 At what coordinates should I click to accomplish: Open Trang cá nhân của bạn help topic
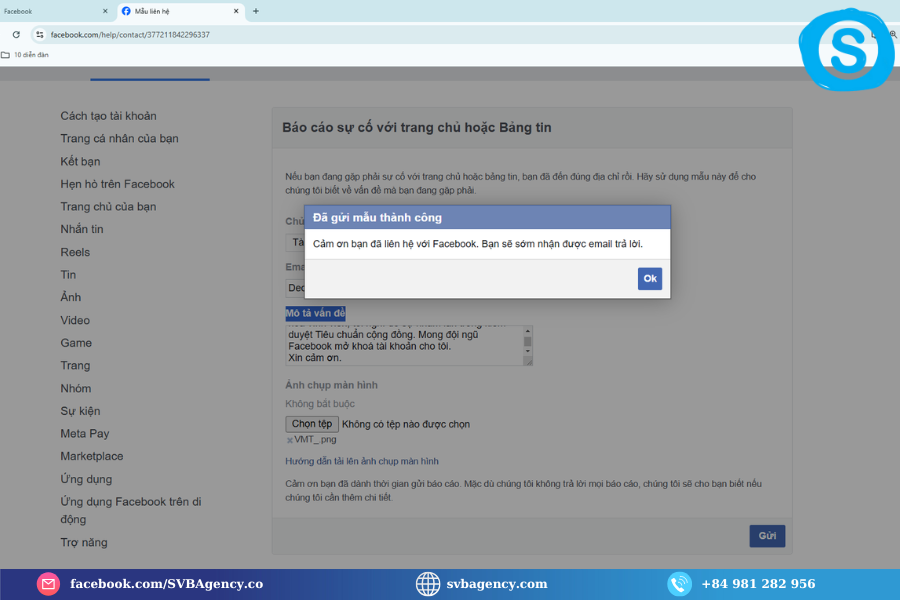[119, 138]
